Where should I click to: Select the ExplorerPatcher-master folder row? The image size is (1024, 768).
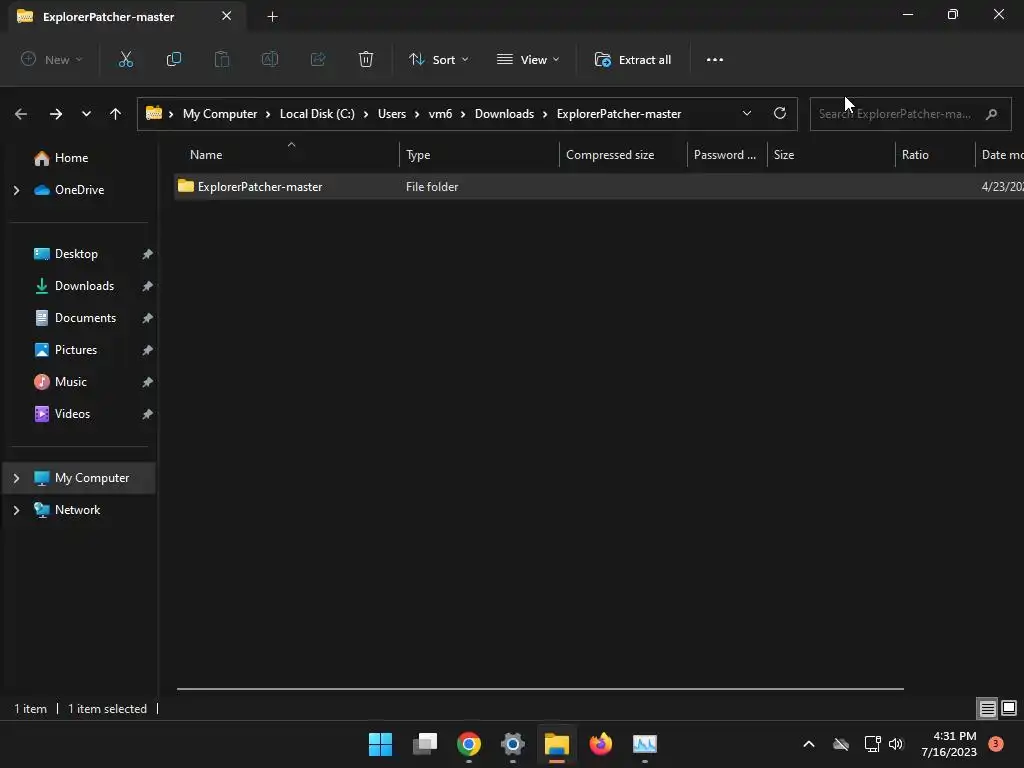[x=599, y=187]
